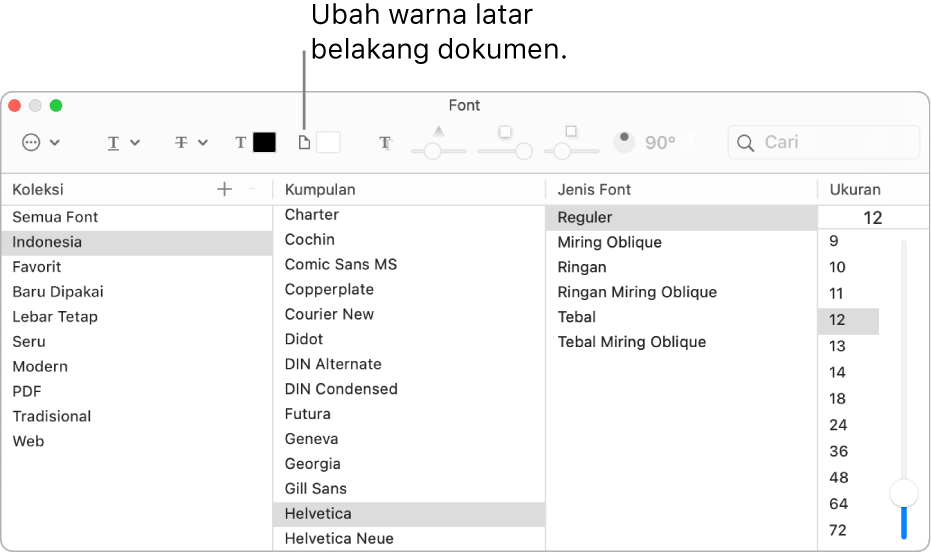The height and width of the screenshot is (553, 931).
Task: Click the underline text style icon
Action: pyautogui.click(x=113, y=143)
